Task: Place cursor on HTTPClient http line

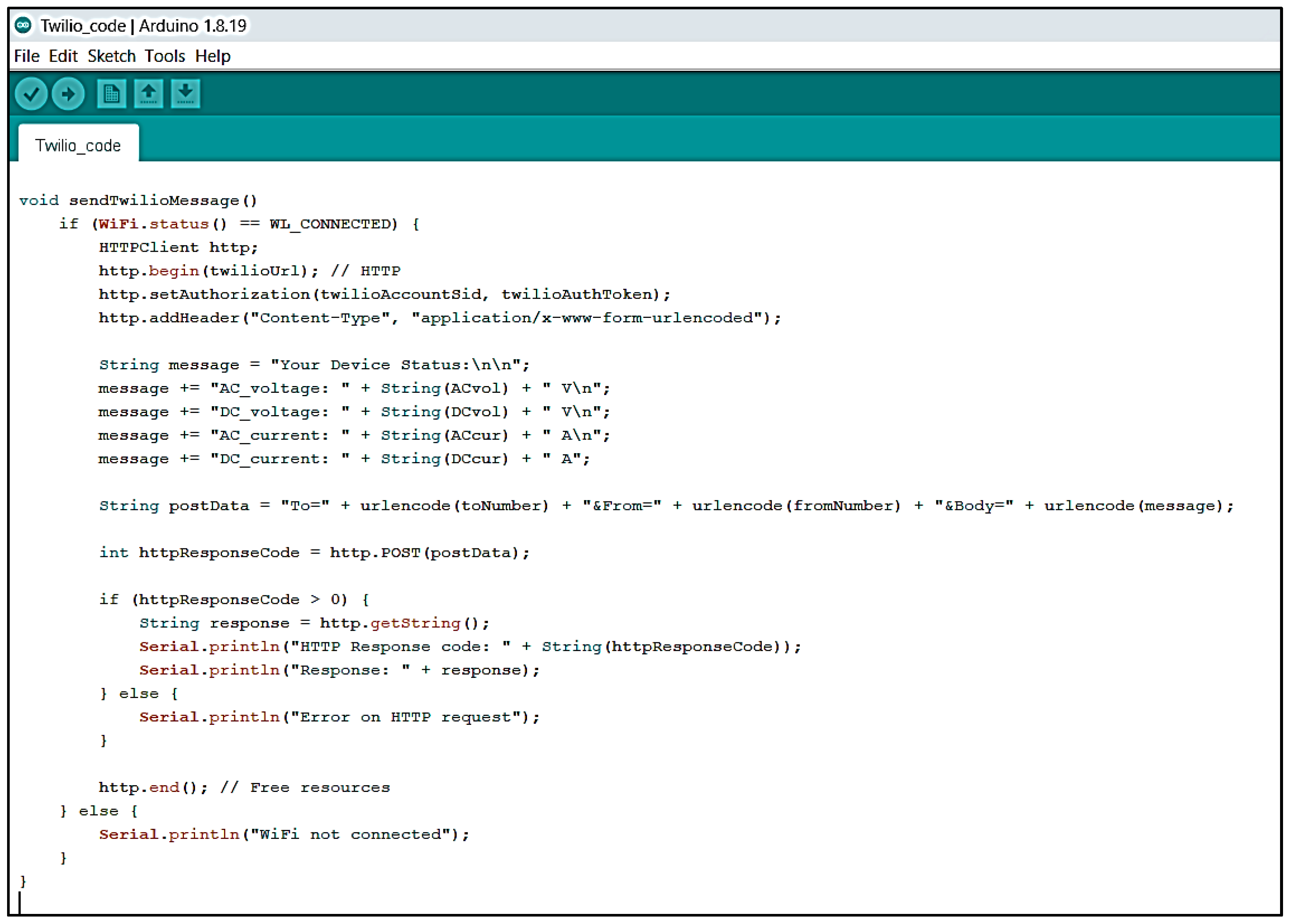Action: coord(178,248)
